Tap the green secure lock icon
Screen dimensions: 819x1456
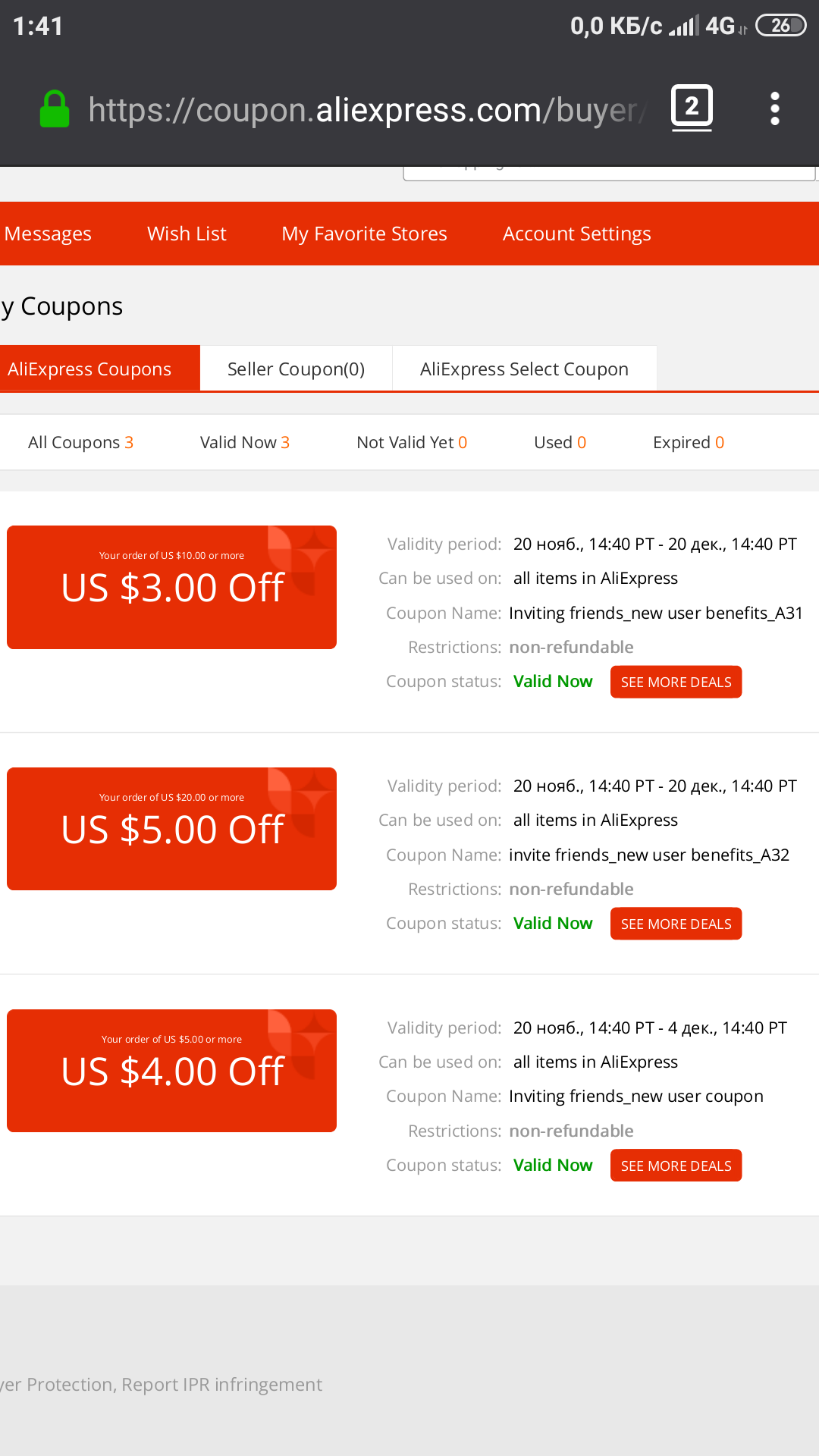click(55, 109)
